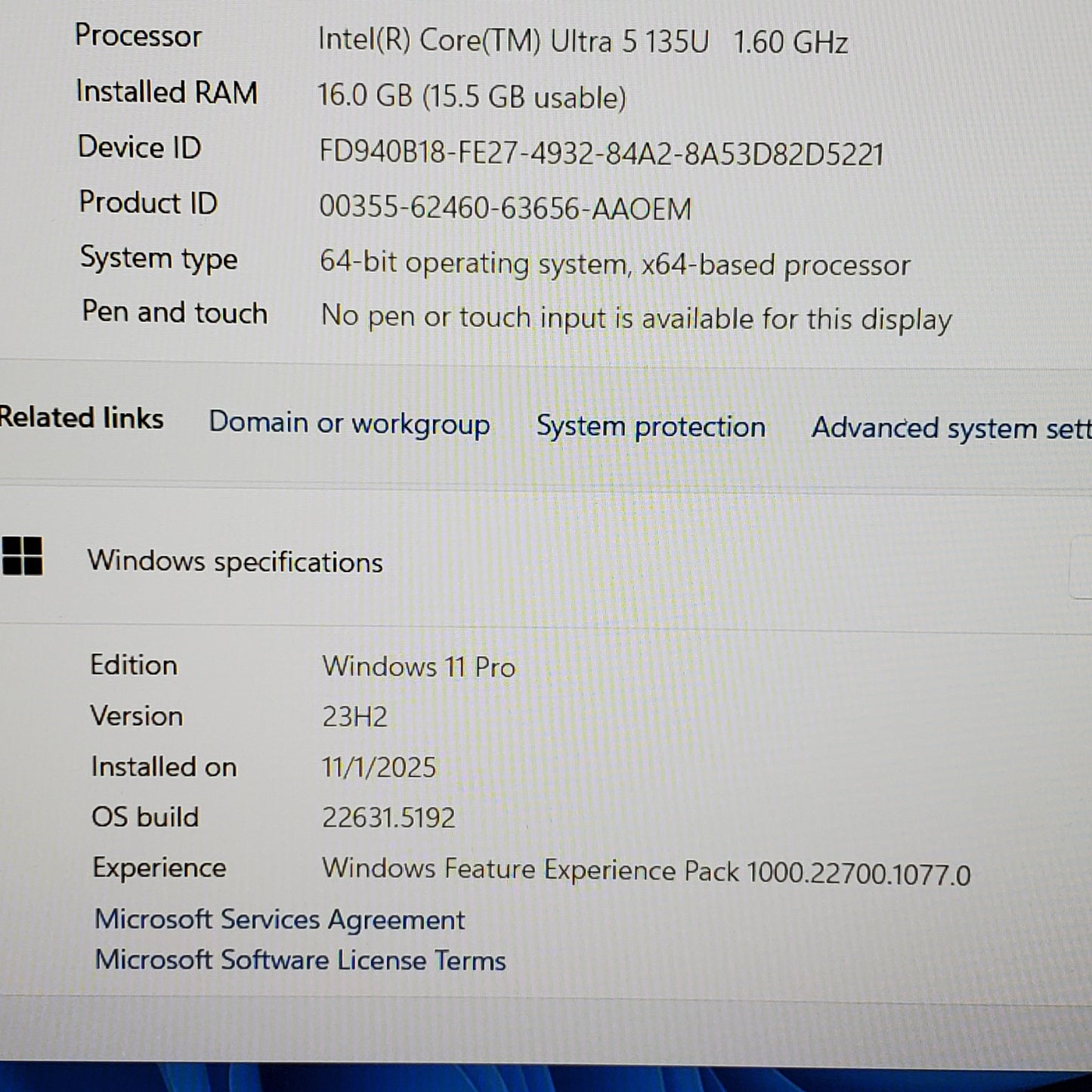Click the Experience pack version text
This screenshot has width=1092, height=1092.
(x=646, y=869)
